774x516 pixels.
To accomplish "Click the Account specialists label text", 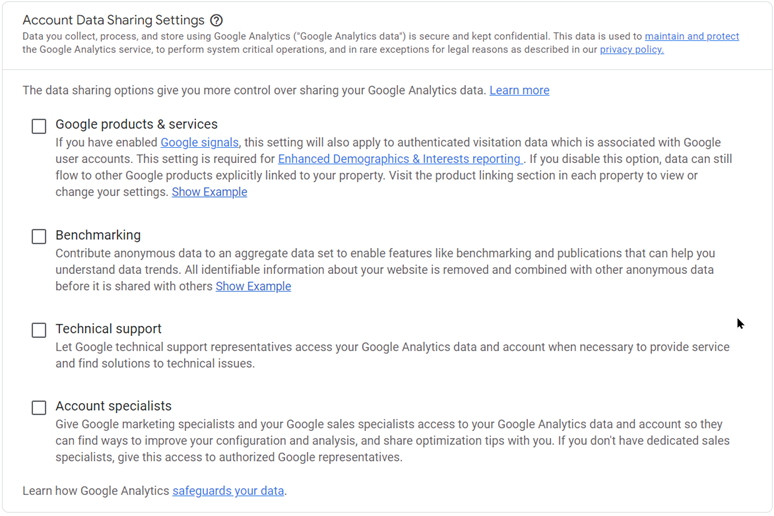I will (113, 406).
